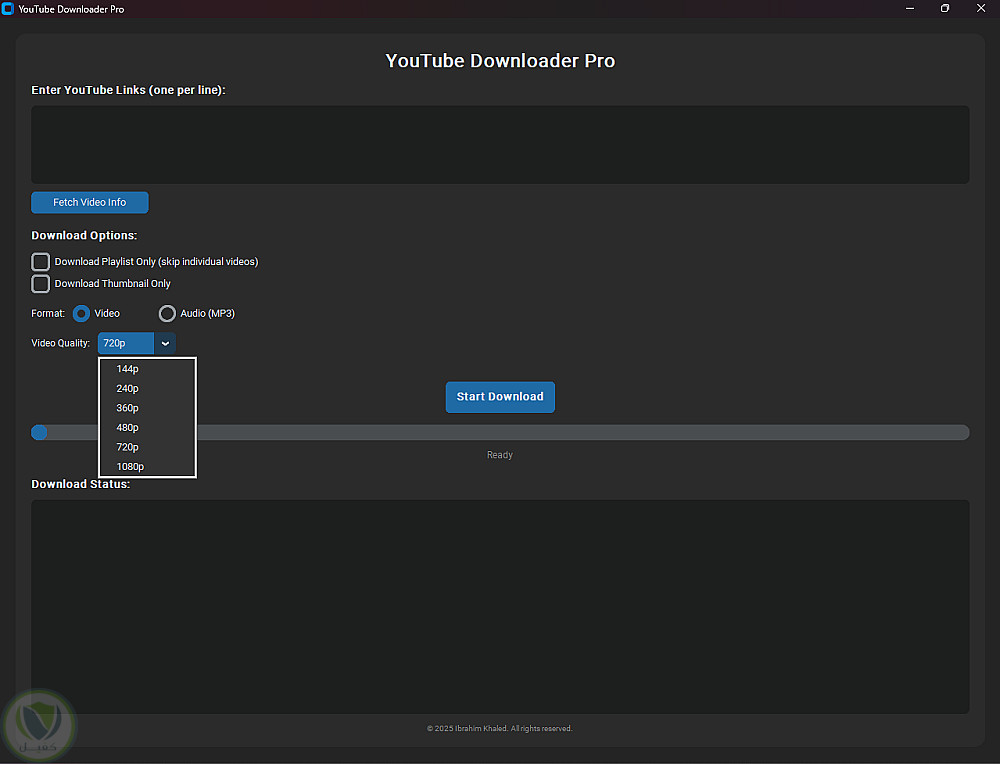Screen dimensions: 1000x764
Task: Pick 360p in the quality list
Action: point(147,408)
